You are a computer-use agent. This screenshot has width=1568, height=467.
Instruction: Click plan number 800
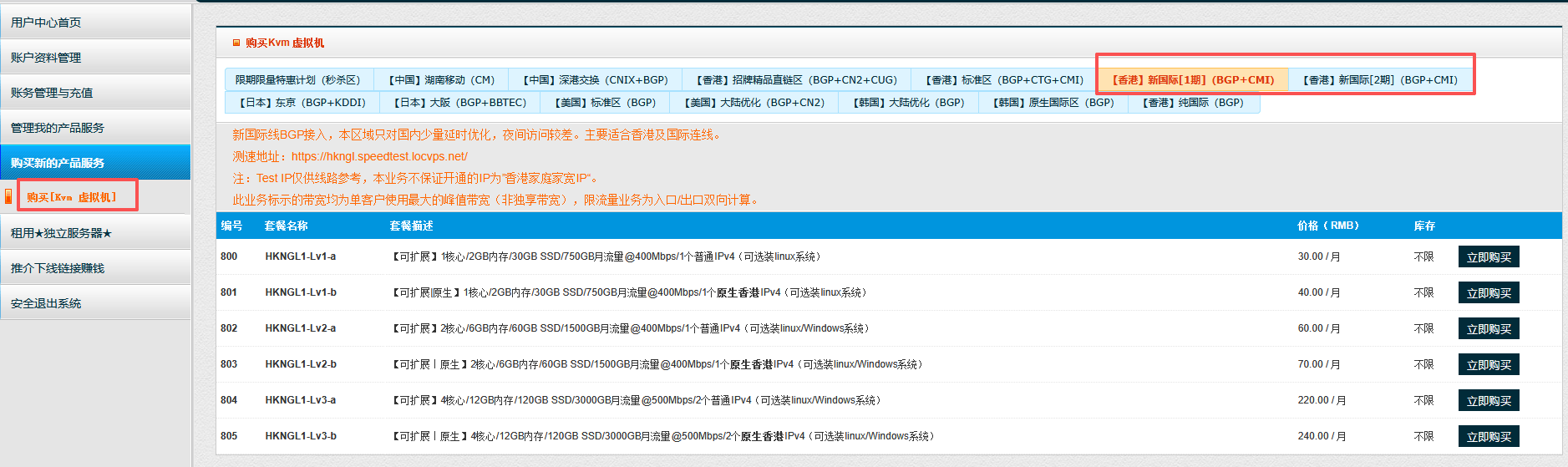point(229,256)
